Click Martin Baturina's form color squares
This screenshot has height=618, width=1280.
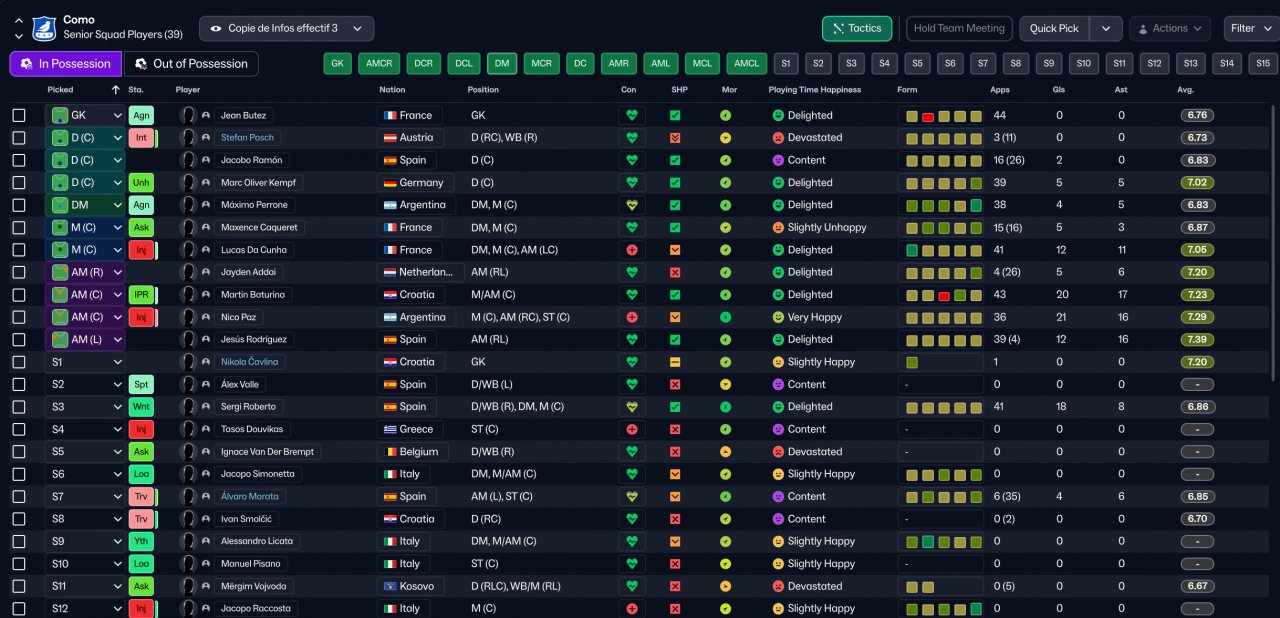pyautogui.click(x=941, y=295)
